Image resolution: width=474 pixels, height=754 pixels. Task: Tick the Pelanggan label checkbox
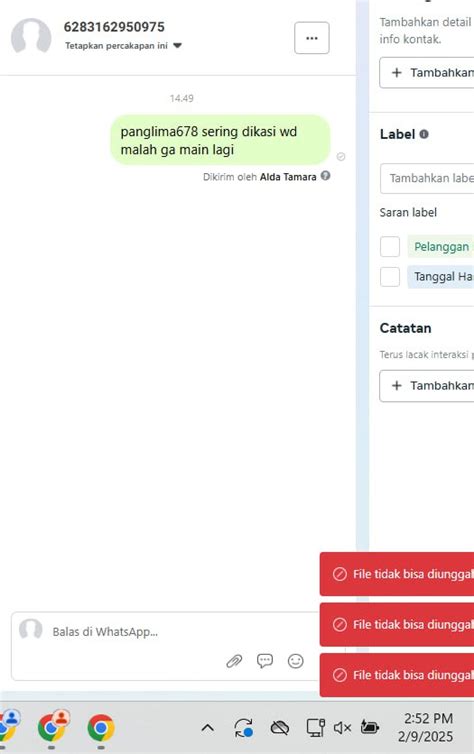click(390, 247)
